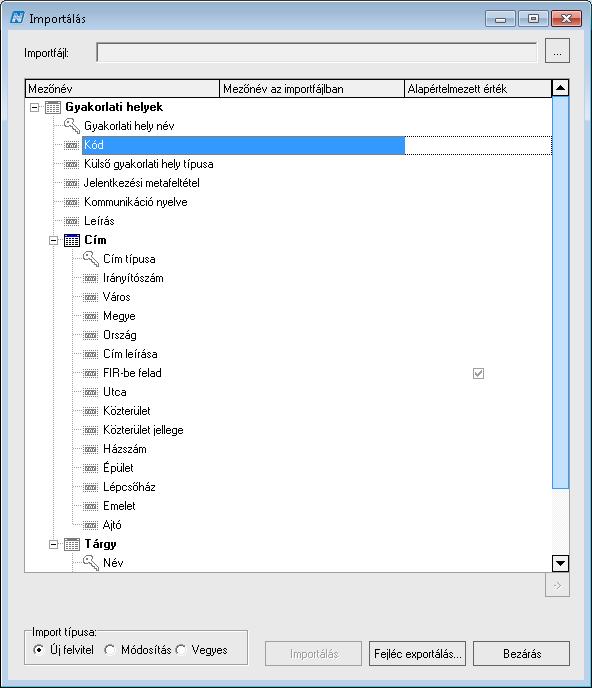Click the key icon beside Név
This screenshot has height=688, width=592.
[x=91, y=563]
